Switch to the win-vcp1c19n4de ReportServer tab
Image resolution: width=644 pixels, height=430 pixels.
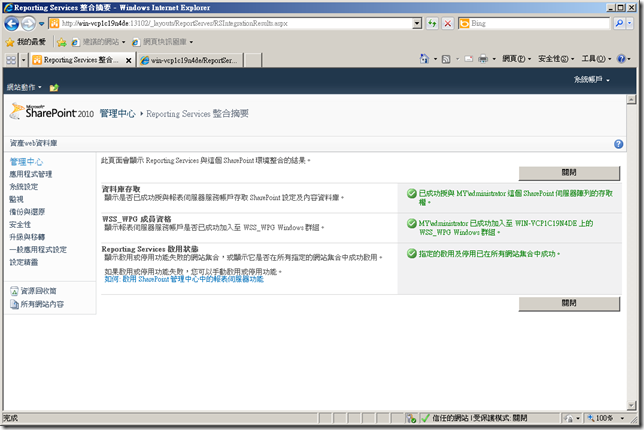click(190, 60)
